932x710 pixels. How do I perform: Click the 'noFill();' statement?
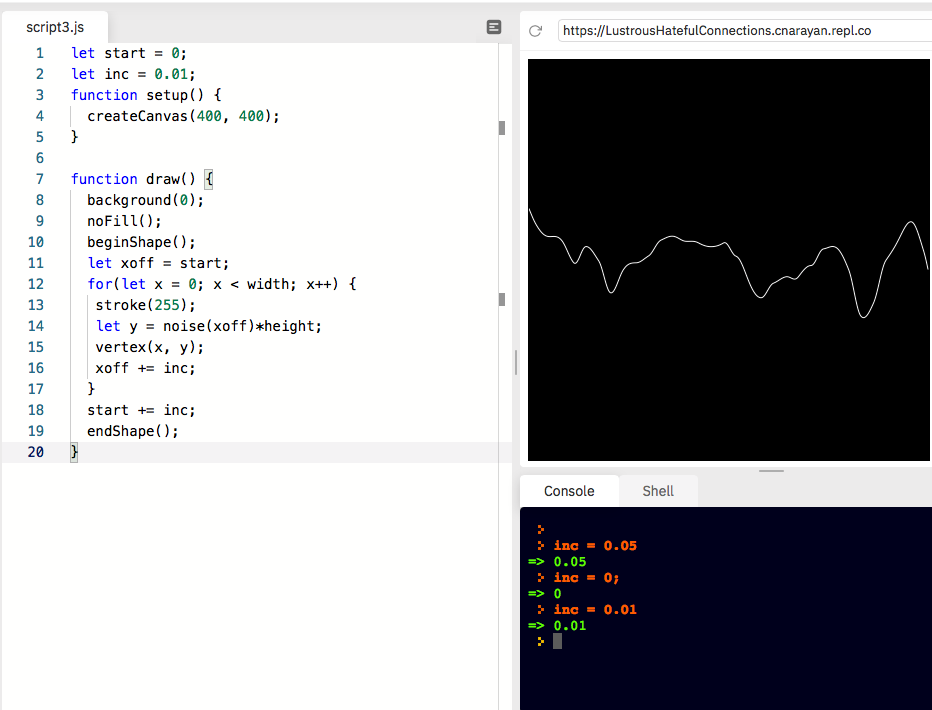[x=124, y=221]
